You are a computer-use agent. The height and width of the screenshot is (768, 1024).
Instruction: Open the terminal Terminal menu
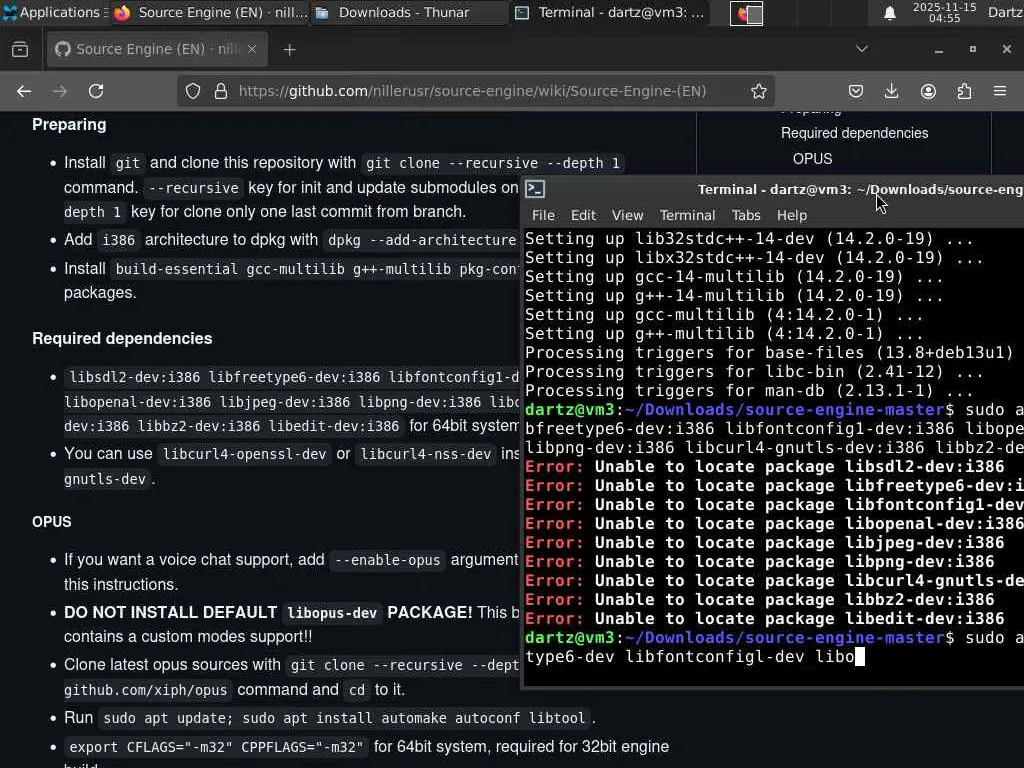click(687, 216)
